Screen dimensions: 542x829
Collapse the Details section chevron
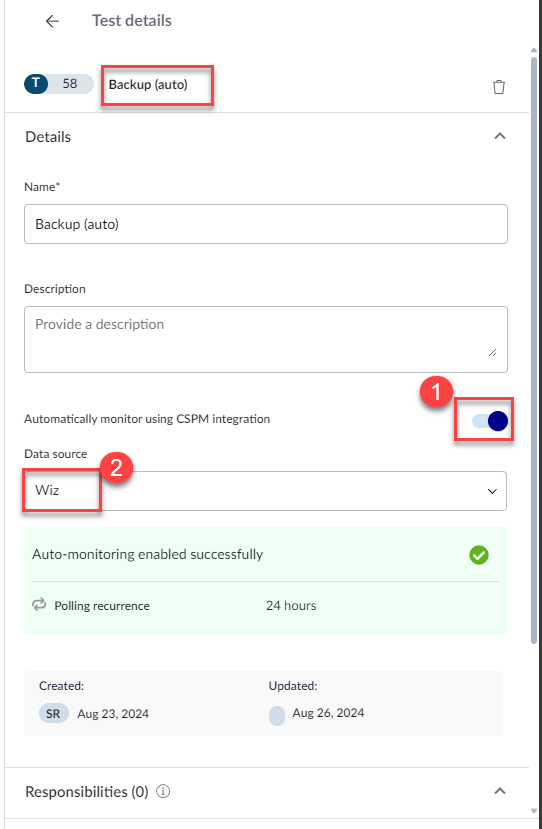[500, 136]
